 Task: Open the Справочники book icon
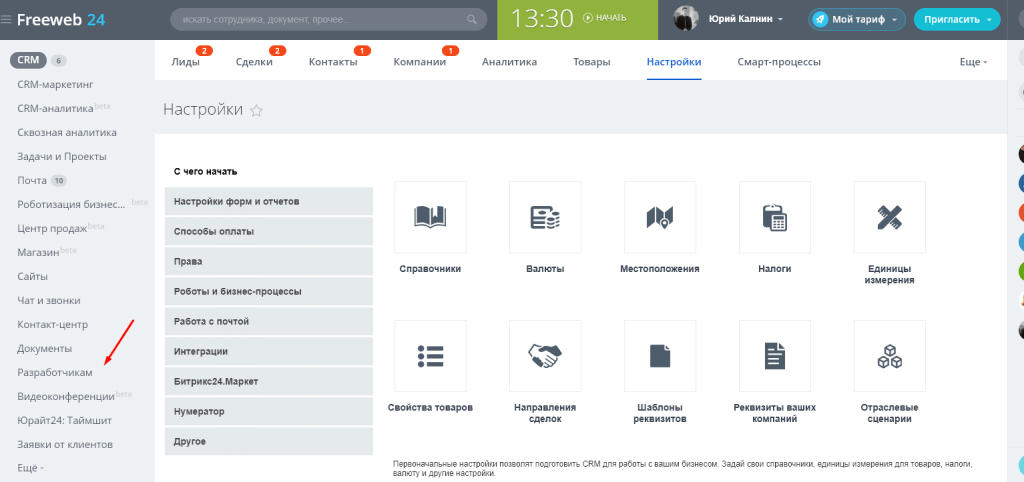tap(430, 217)
